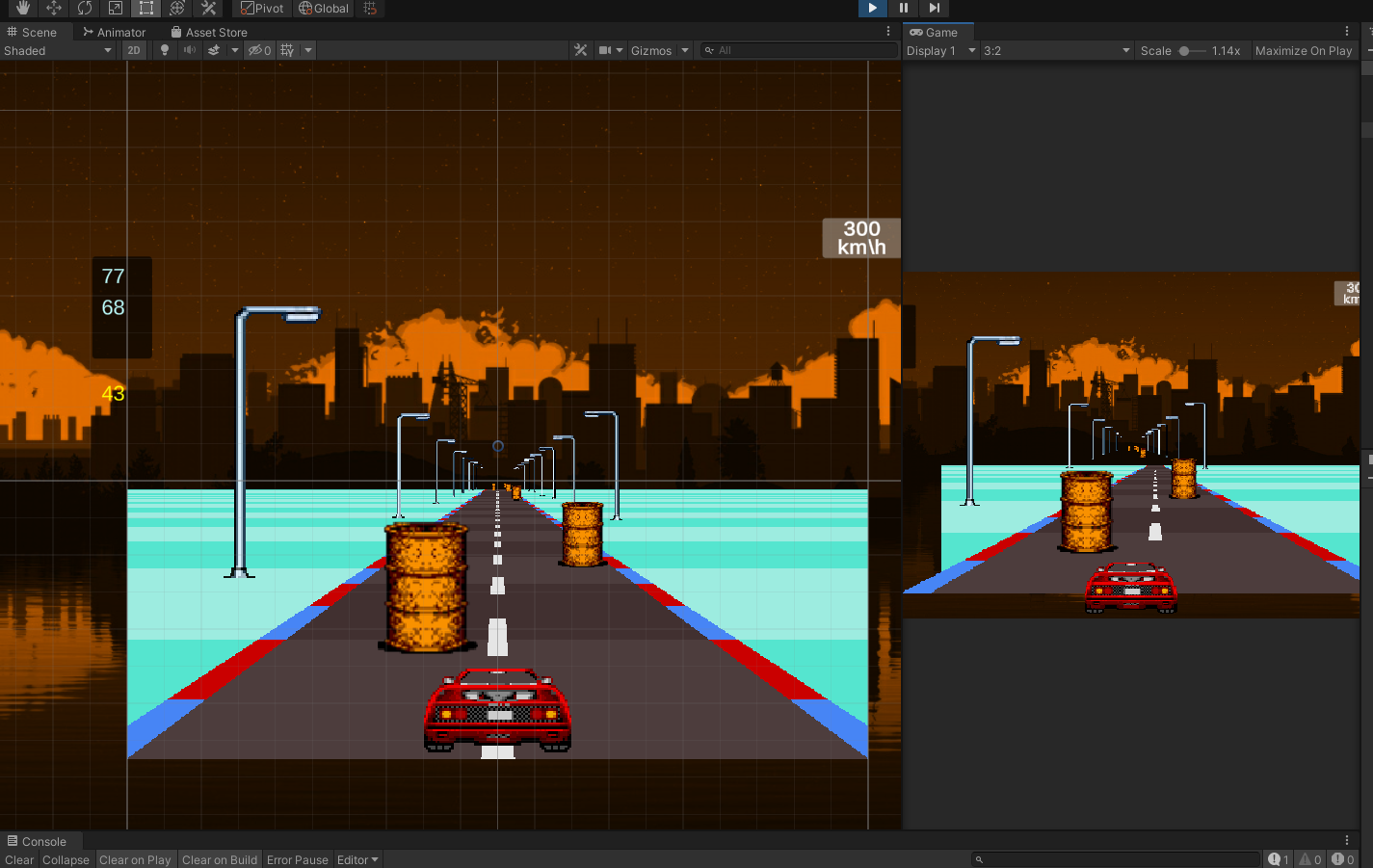Screen dimensions: 1373x868
Task: Open the Asset Store tab
Action: point(209,32)
